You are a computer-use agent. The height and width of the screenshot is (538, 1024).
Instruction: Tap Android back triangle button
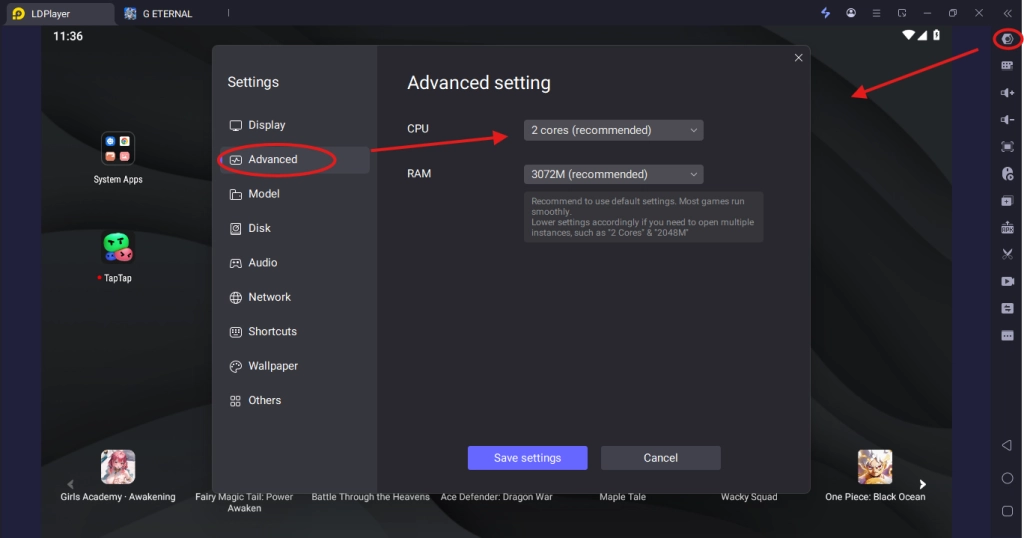click(1007, 445)
